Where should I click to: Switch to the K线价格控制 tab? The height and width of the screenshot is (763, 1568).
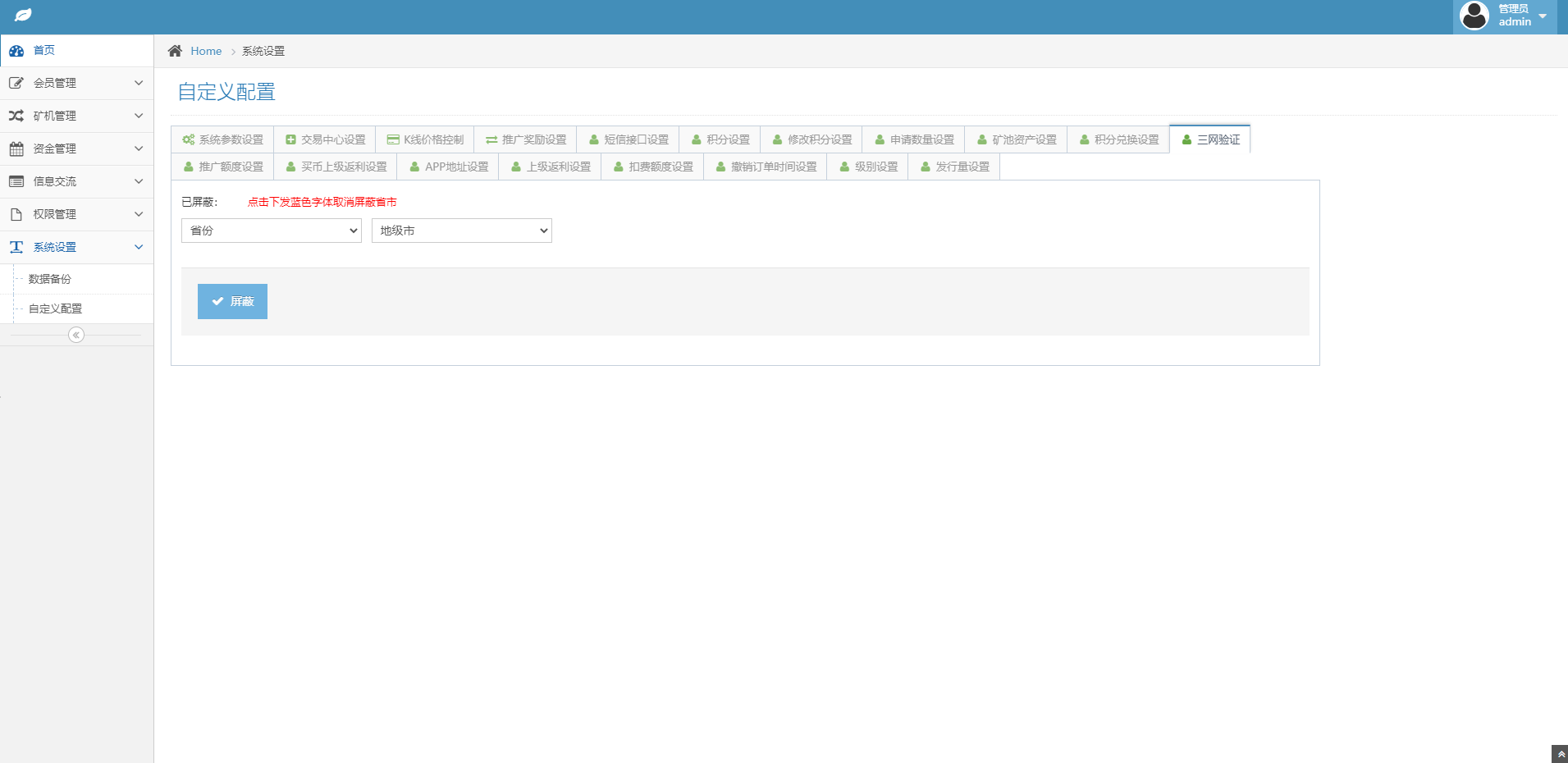(425, 139)
